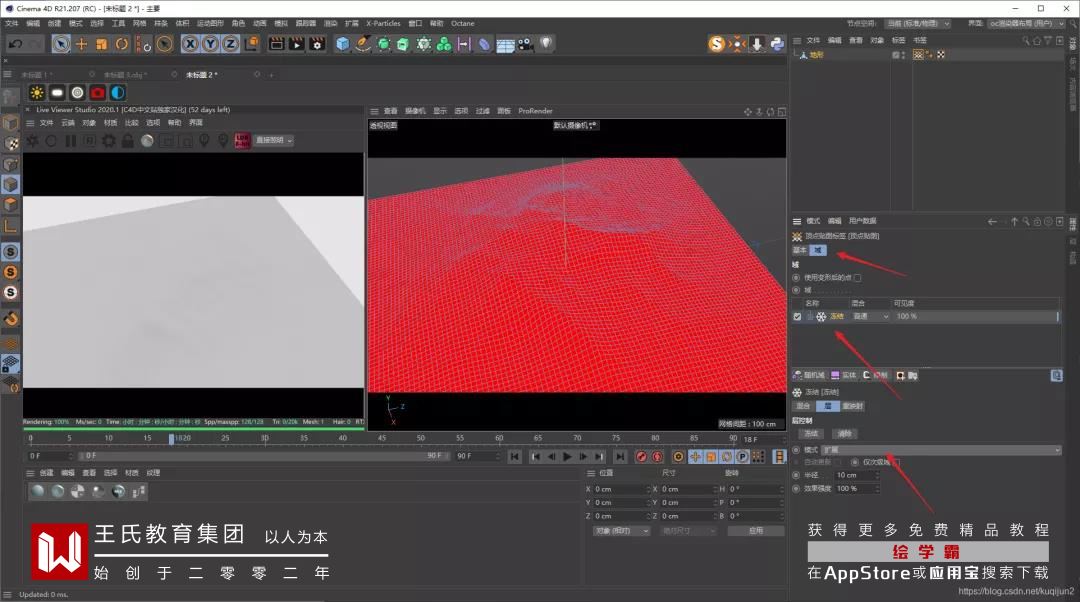The width and height of the screenshot is (1080, 602).
Task: Open the random field button dropdown
Action: (809, 375)
